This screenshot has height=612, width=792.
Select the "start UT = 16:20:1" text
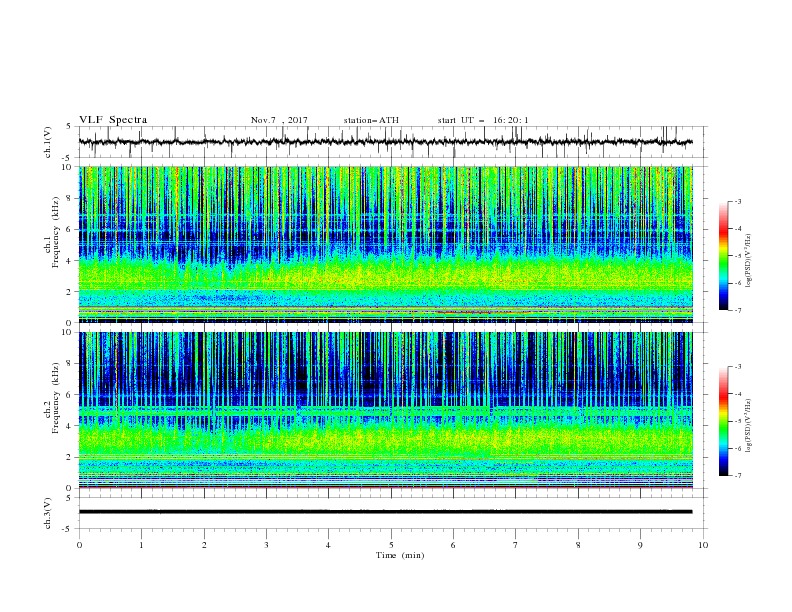coord(483,120)
